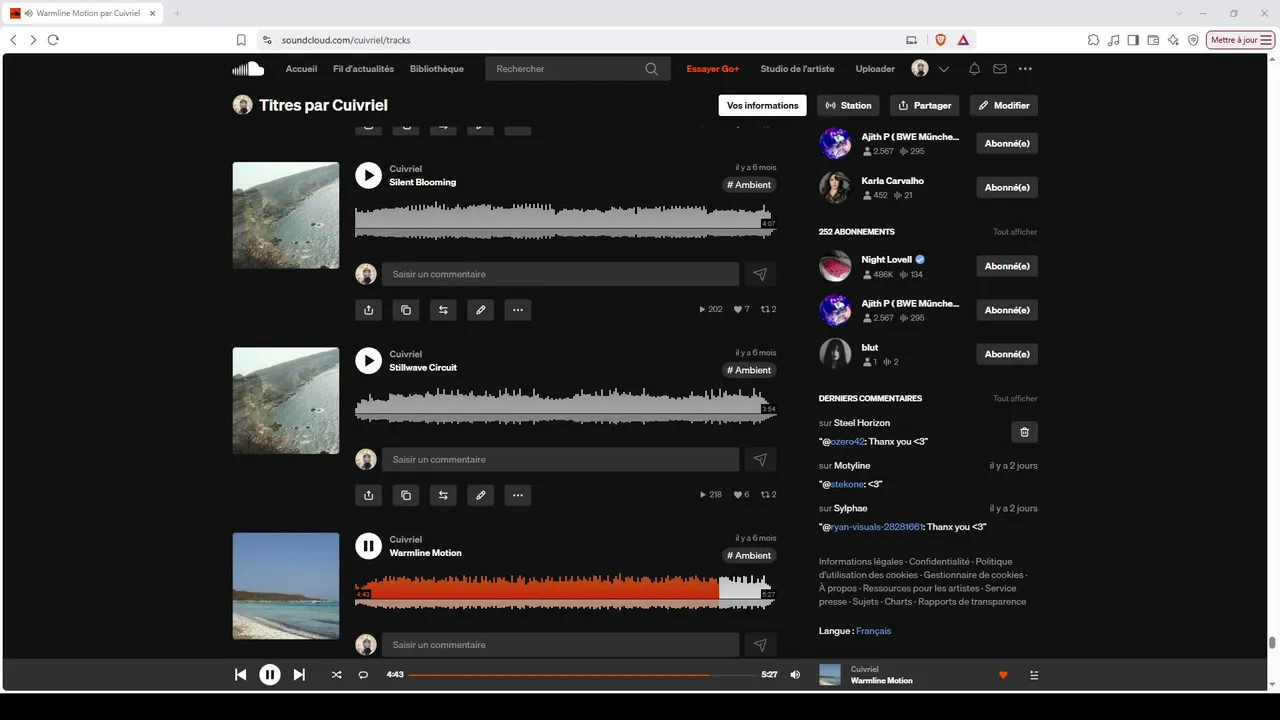Click the Modifier button
The image size is (1280, 720).
point(1004,105)
